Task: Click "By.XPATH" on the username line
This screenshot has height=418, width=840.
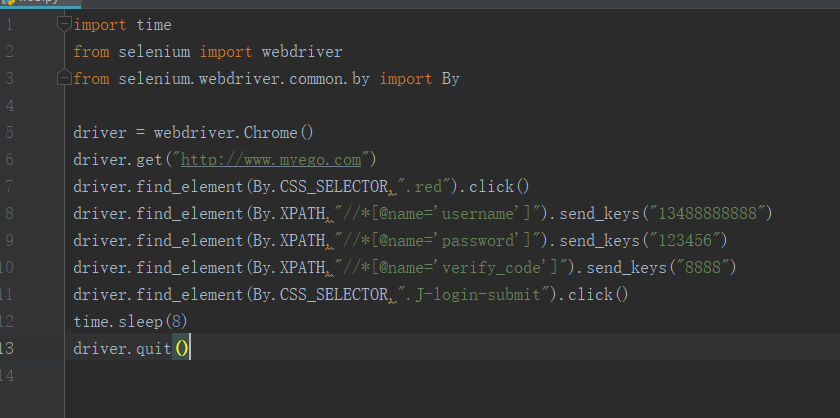Action: (x=289, y=213)
